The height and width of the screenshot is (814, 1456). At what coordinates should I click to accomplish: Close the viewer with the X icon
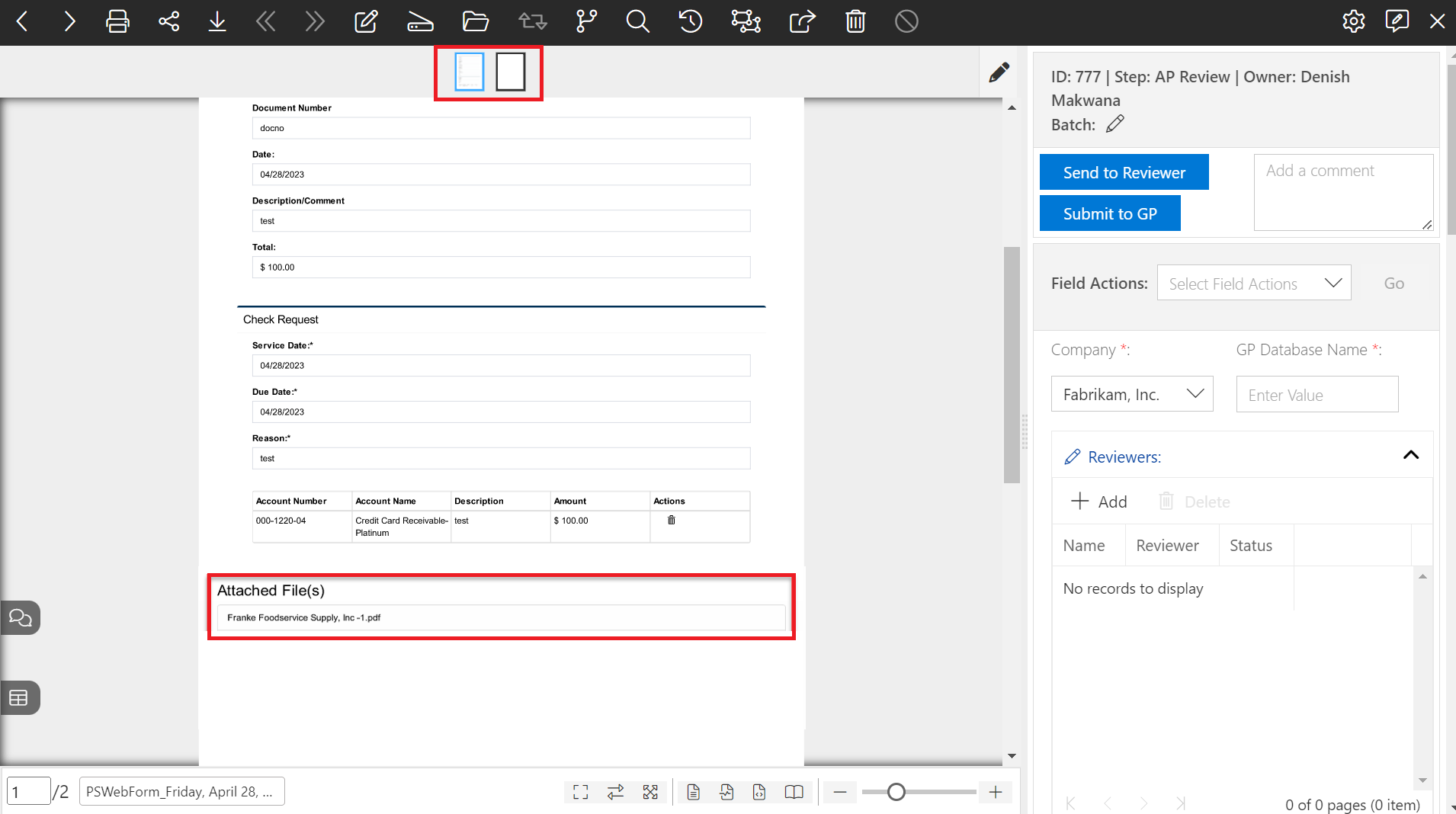(x=1438, y=21)
